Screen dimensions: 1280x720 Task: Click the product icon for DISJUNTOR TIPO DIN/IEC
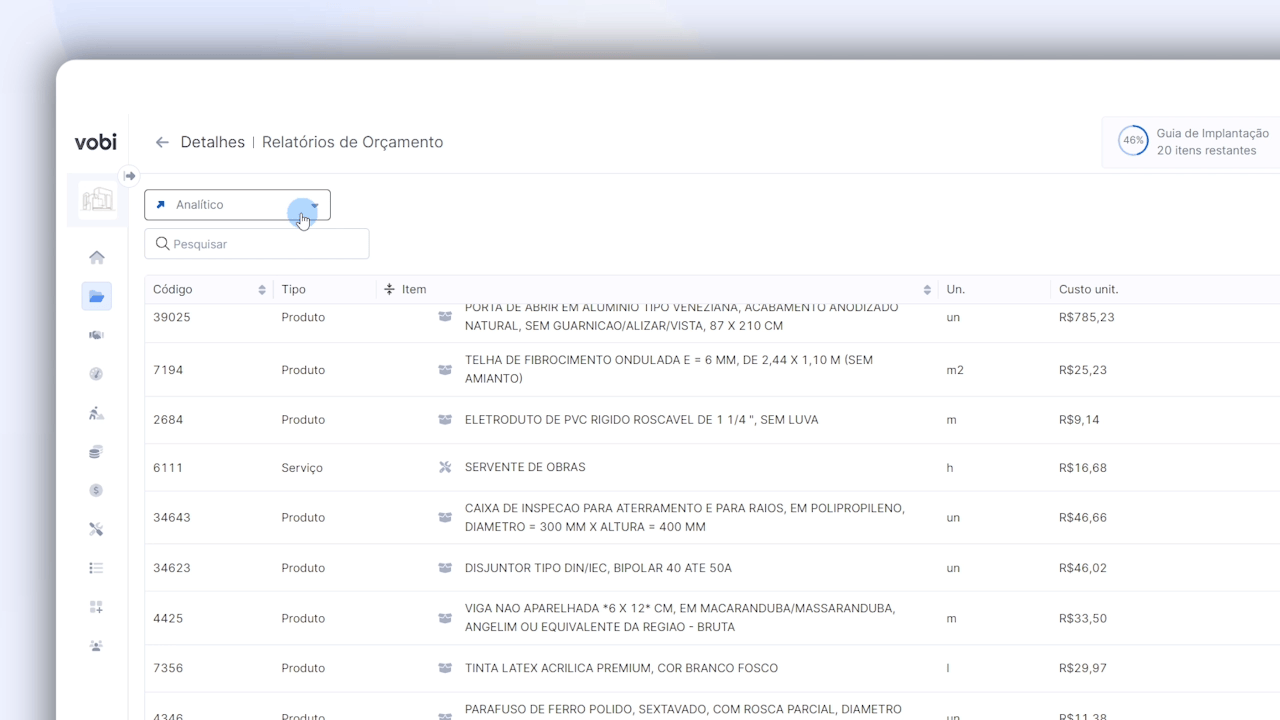tap(445, 568)
